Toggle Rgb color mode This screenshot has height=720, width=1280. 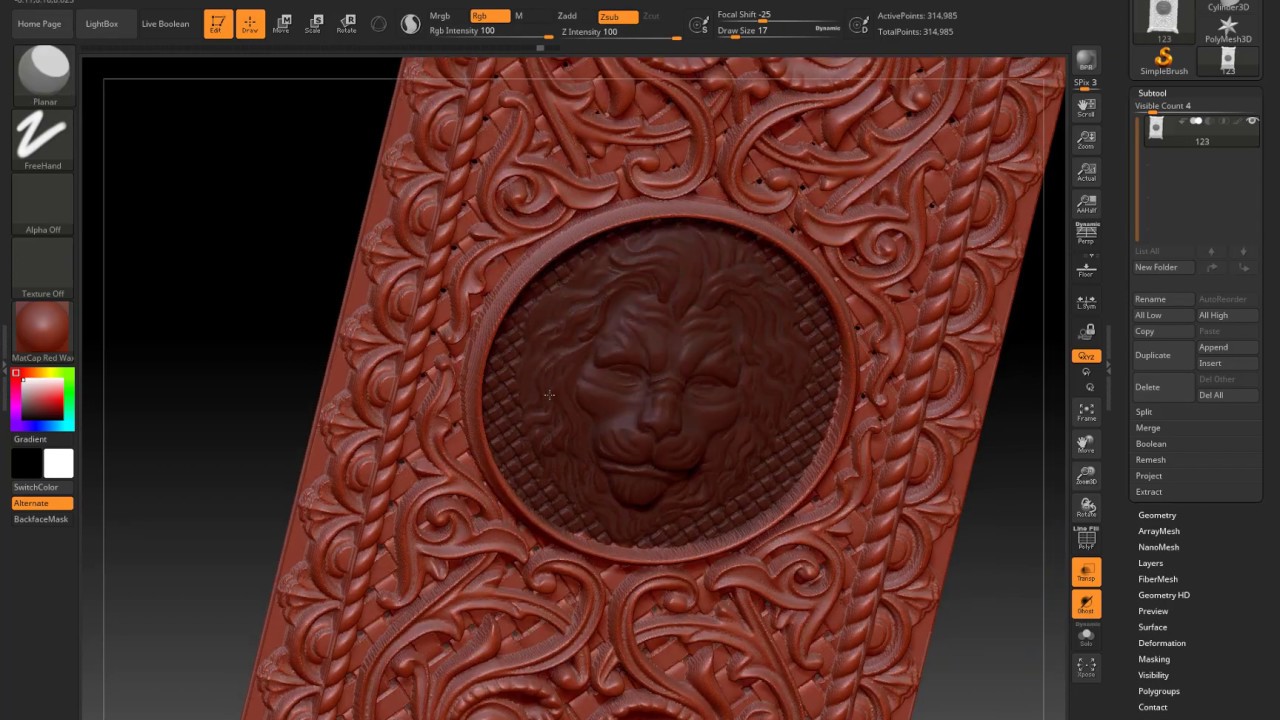[490, 16]
